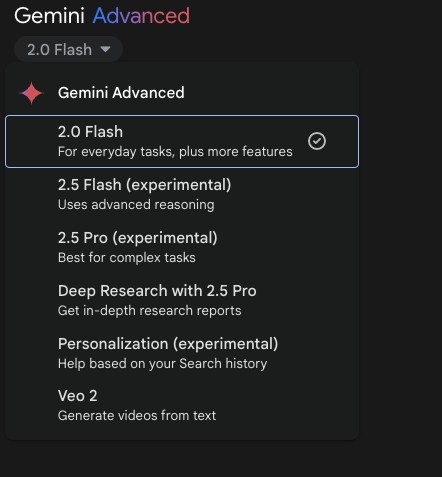Click the '2.0 Flash' label in selector pill
This screenshot has width=442, height=477.
(x=59, y=50)
